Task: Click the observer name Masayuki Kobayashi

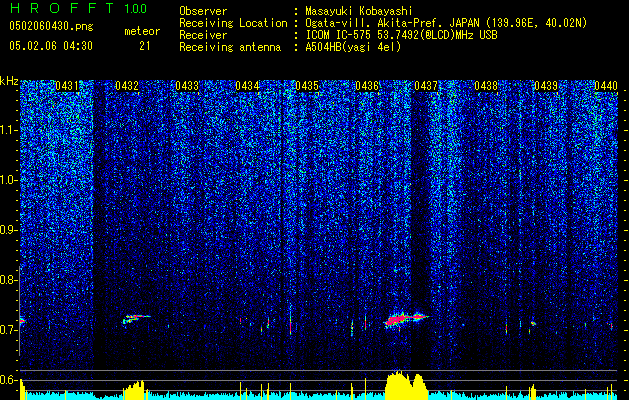Action: [359, 11]
